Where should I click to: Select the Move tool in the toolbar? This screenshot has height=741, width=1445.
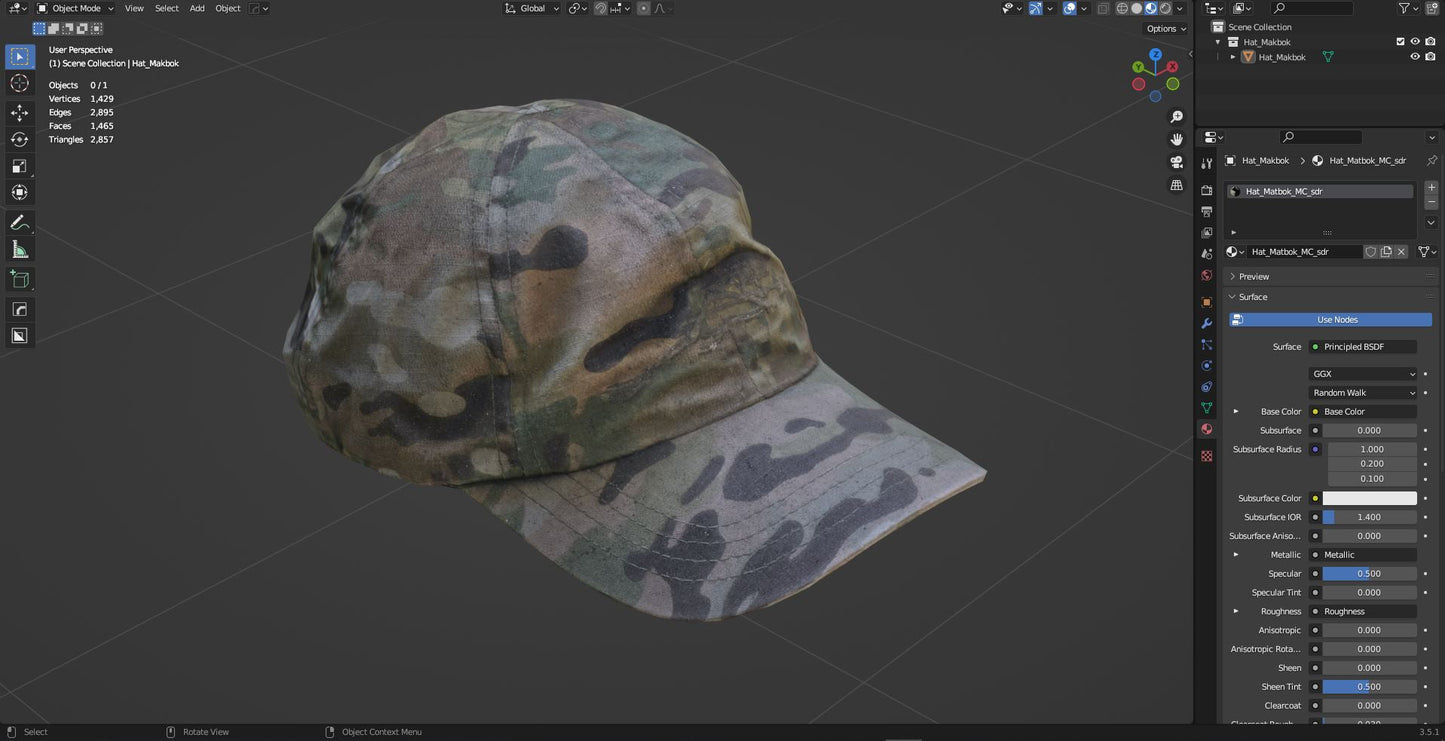click(x=18, y=112)
